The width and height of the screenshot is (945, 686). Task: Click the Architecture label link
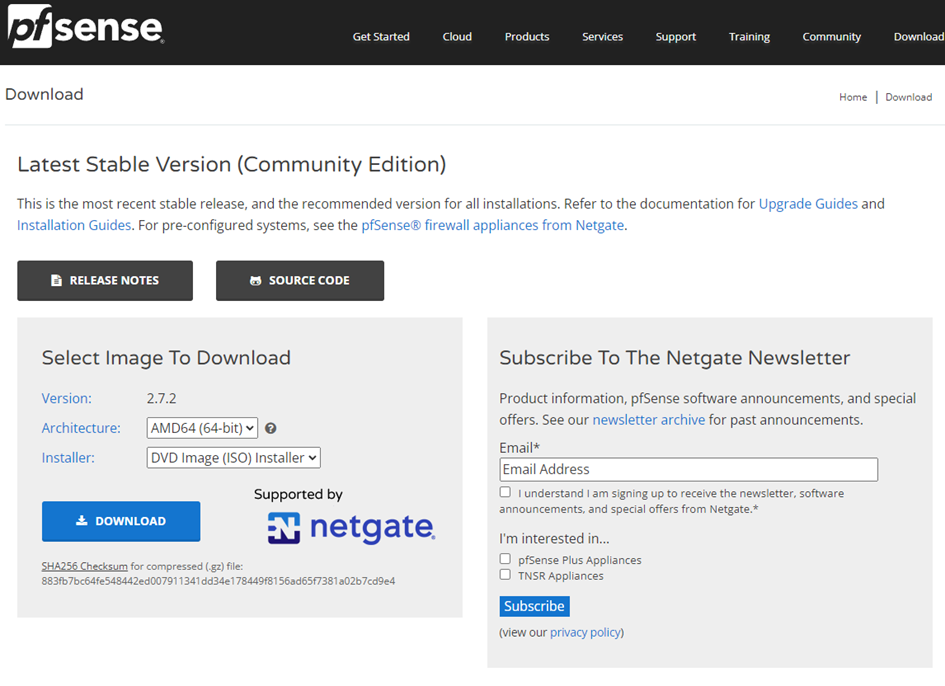tap(81, 428)
